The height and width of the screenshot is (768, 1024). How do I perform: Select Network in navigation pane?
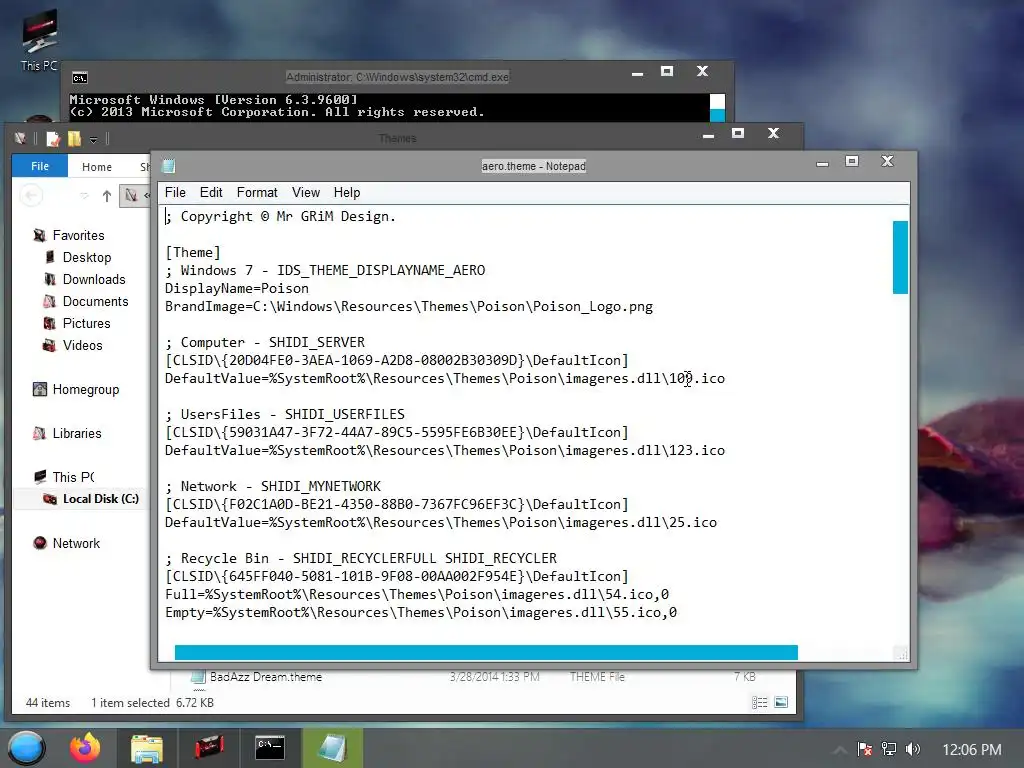click(76, 543)
